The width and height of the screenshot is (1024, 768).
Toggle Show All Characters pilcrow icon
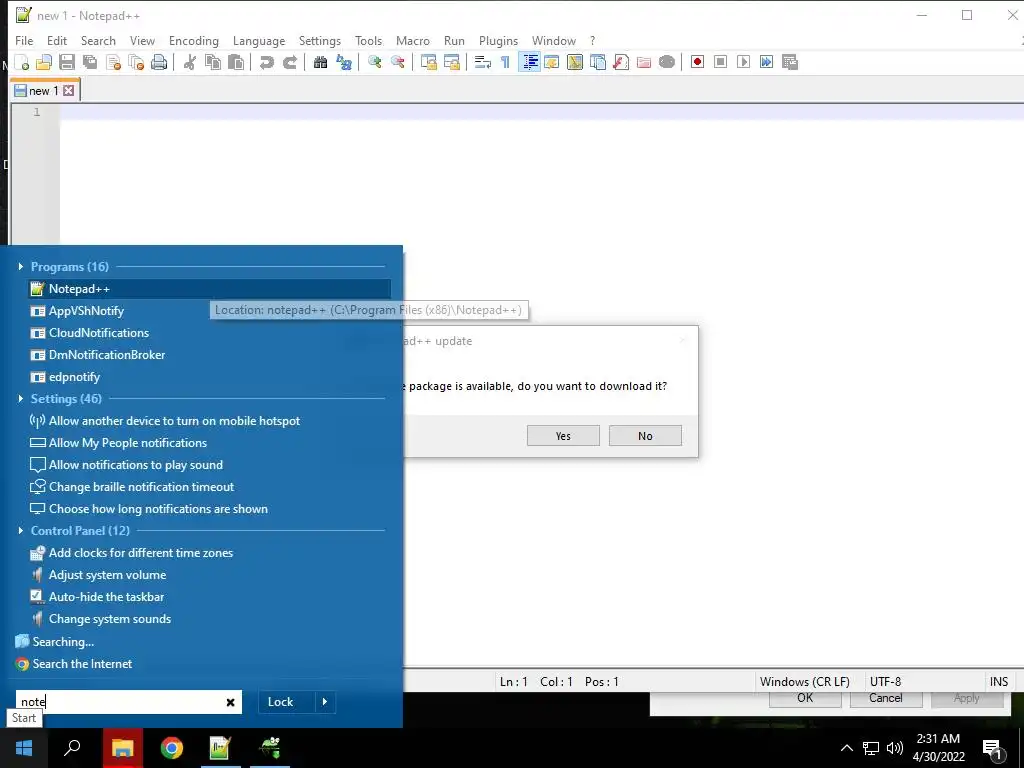coord(505,62)
